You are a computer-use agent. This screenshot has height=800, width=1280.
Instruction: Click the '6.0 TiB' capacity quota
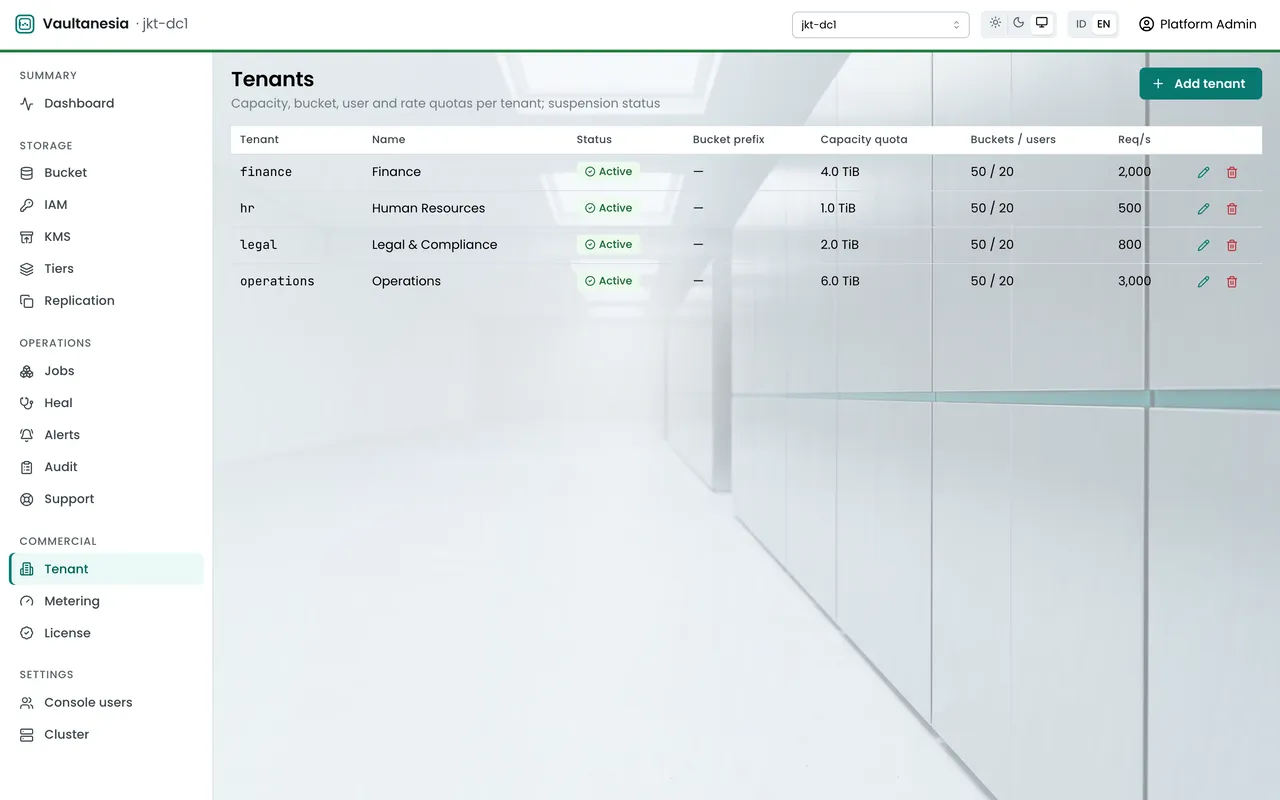click(840, 281)
